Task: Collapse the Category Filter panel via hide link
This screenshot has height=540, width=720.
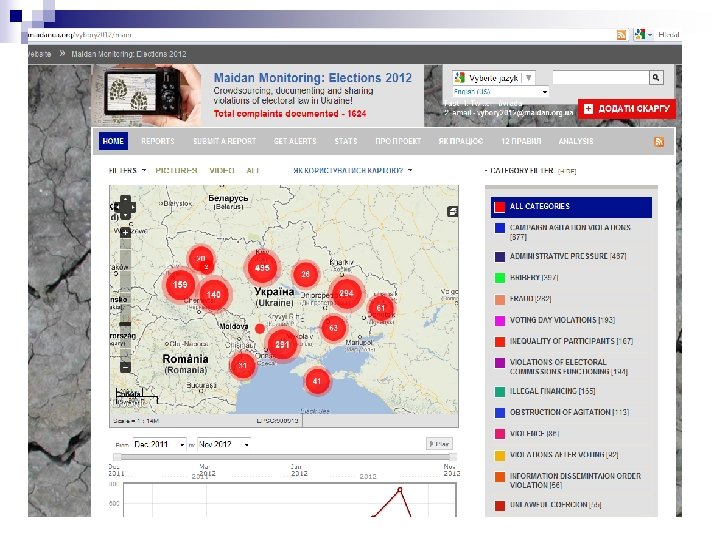Action: coord(567,171)
